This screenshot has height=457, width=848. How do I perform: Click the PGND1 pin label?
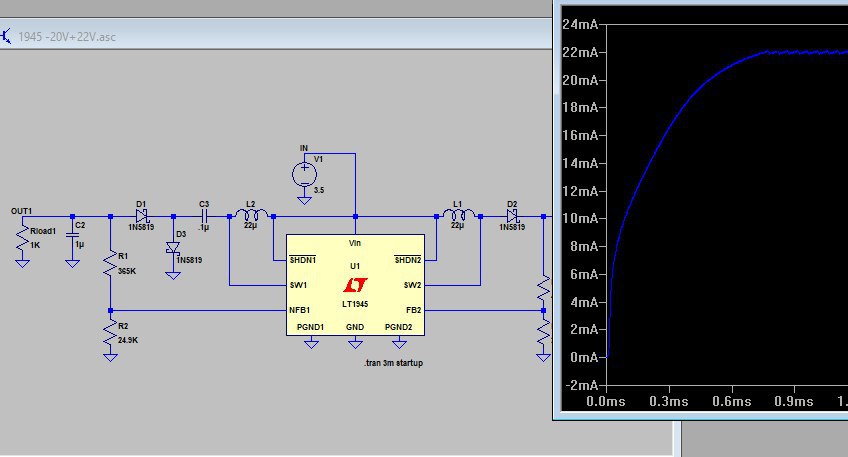[x=310, y=327]
